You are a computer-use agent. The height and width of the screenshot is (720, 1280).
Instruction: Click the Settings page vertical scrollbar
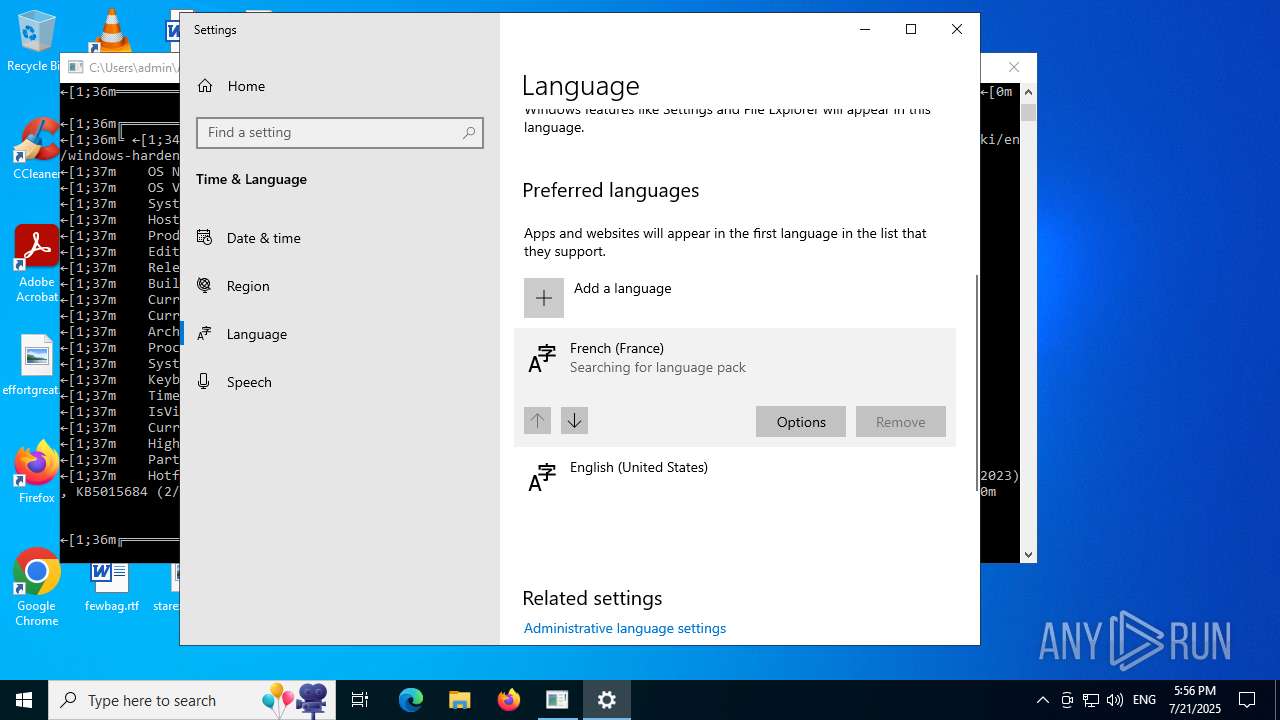tap(976, 384)
